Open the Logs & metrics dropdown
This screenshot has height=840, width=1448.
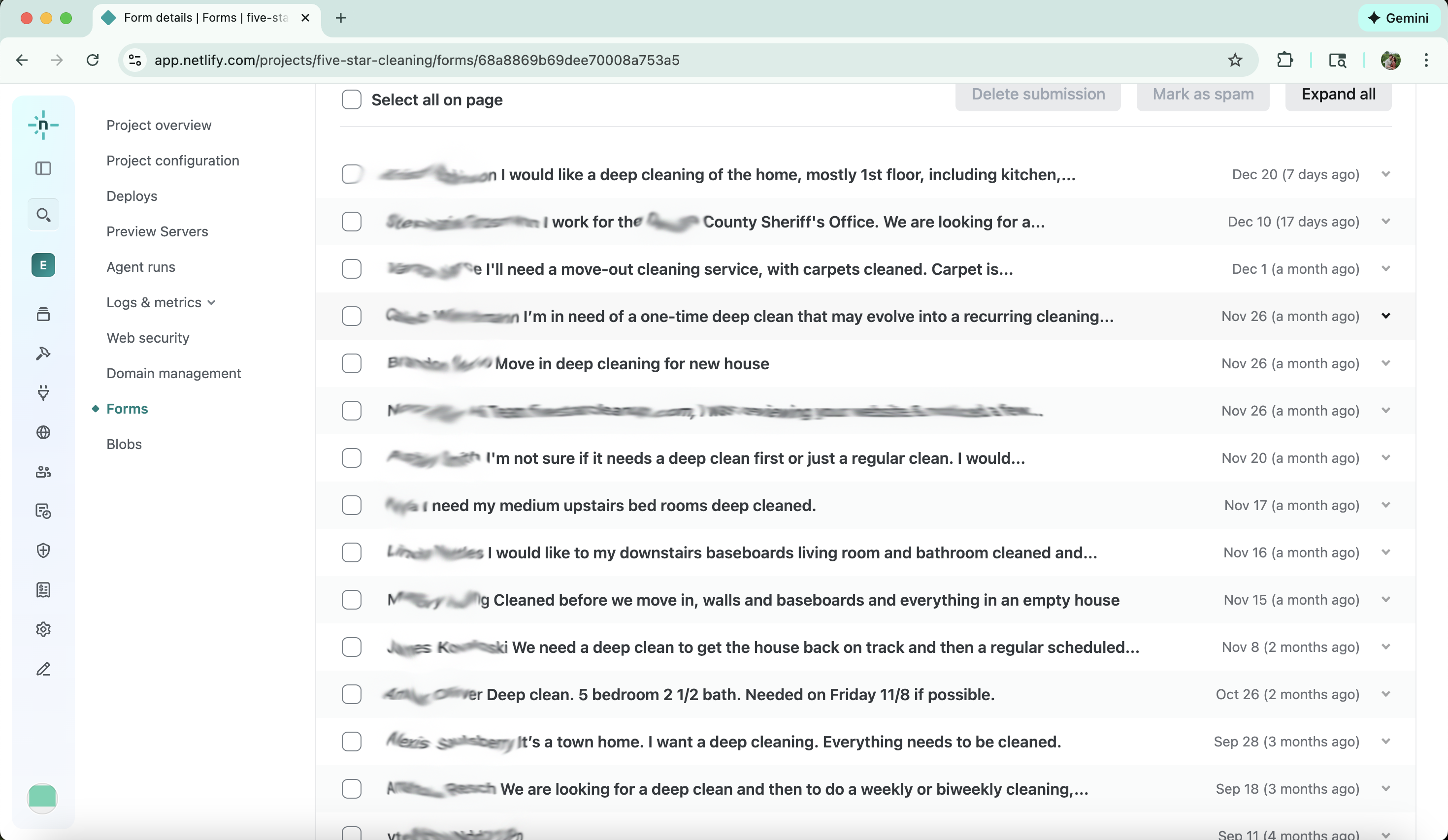pyautogui.click(x=211, y=302)
